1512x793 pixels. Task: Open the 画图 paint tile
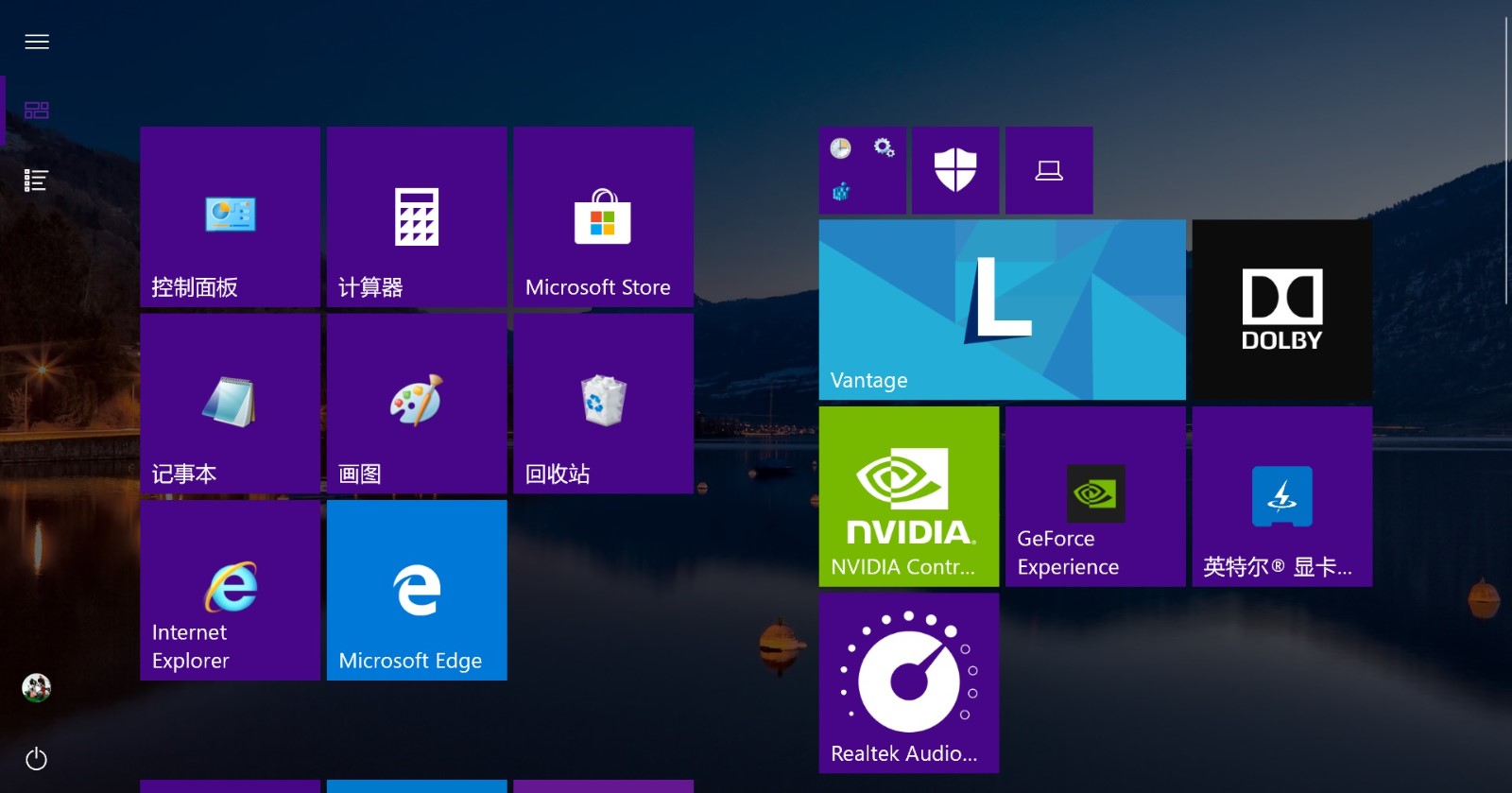pos(417,404)
